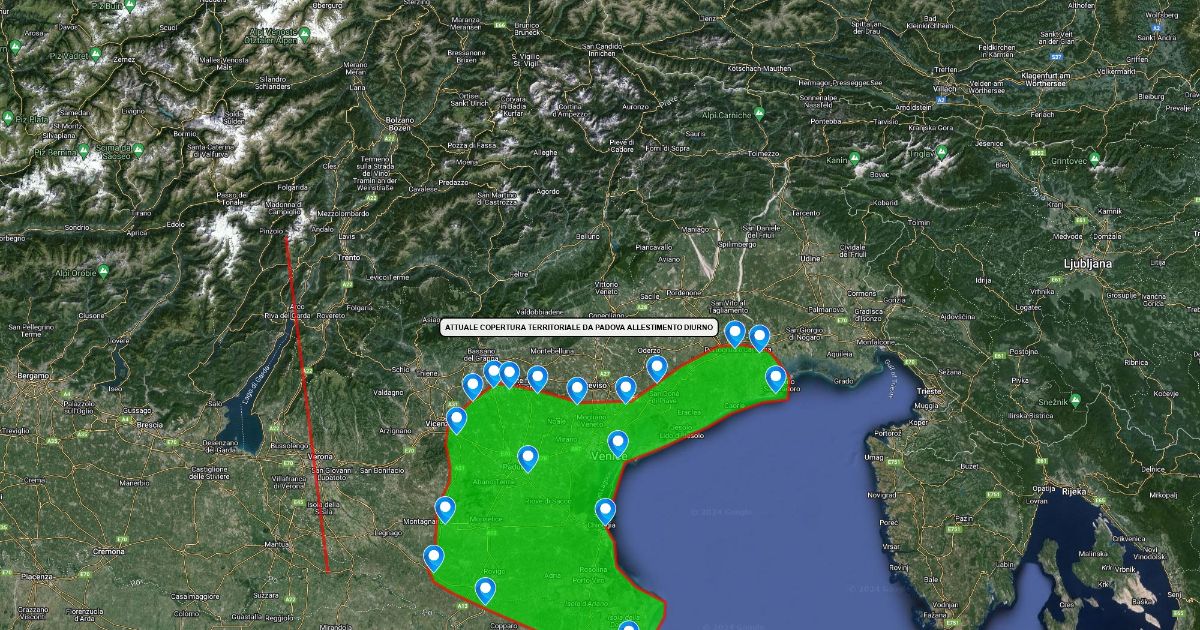Click the westernmost pin near Bassano del Grappa
The image size is (1200, 630).
[473, 385]
